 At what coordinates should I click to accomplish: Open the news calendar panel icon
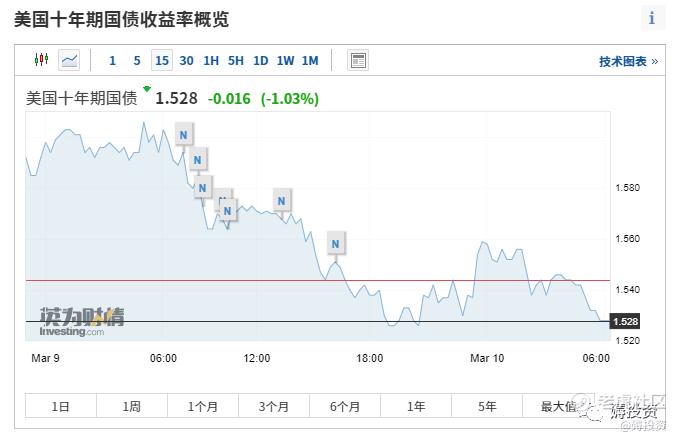pos(358,60)
